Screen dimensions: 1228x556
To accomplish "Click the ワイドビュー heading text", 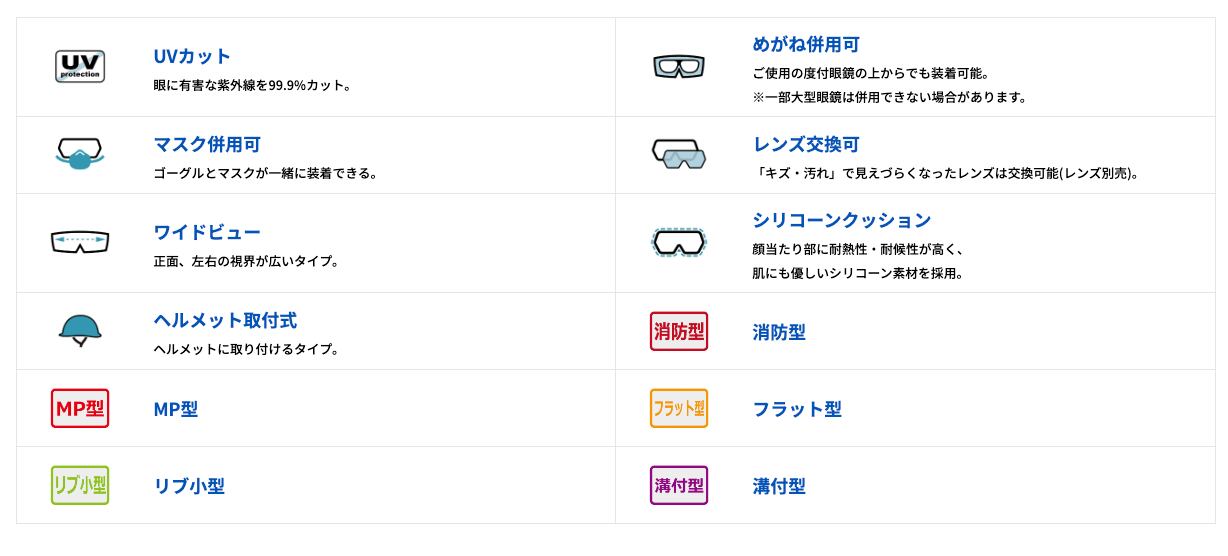I will point(207,232).
